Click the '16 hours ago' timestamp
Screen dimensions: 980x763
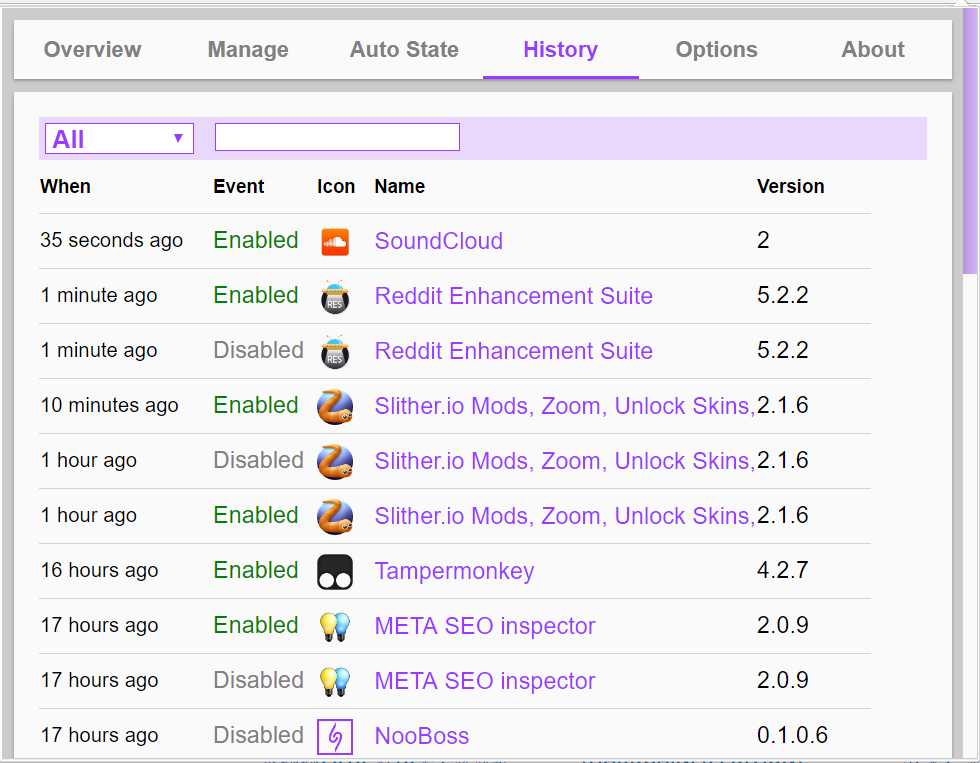(x=99, y=570)
